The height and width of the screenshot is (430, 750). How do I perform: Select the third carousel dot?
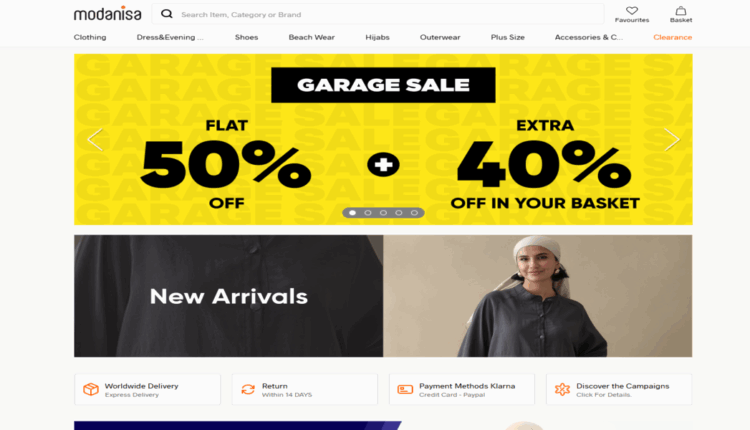pyautogui.click(x=383, y=213)
